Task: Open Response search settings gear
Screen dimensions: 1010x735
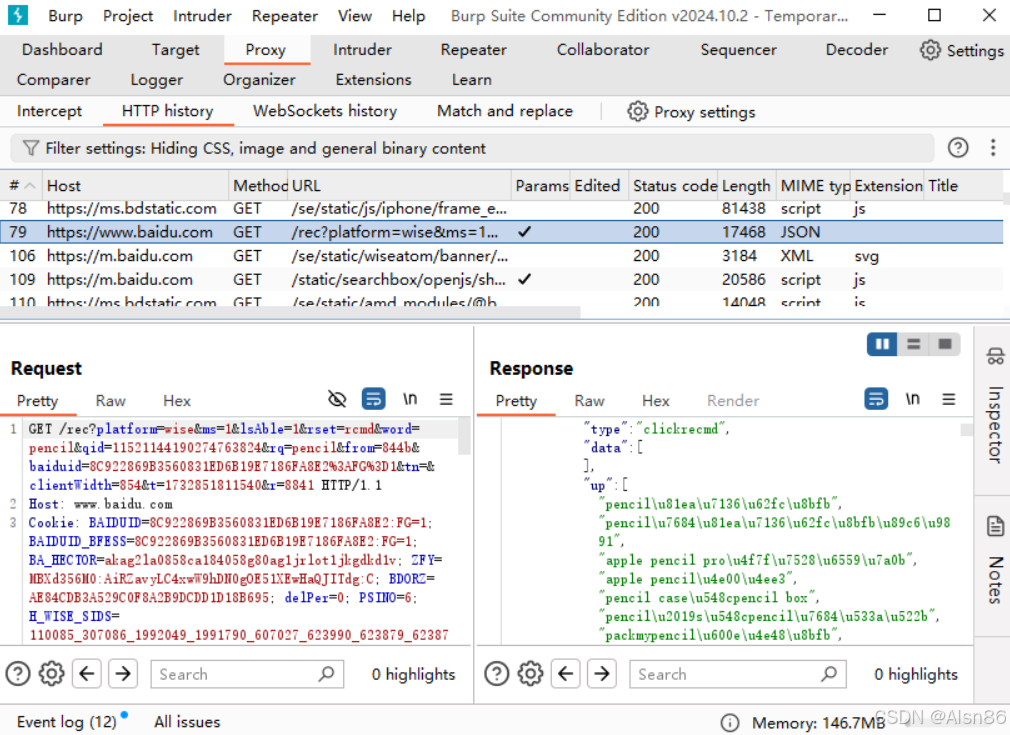Action: [531, 674]
